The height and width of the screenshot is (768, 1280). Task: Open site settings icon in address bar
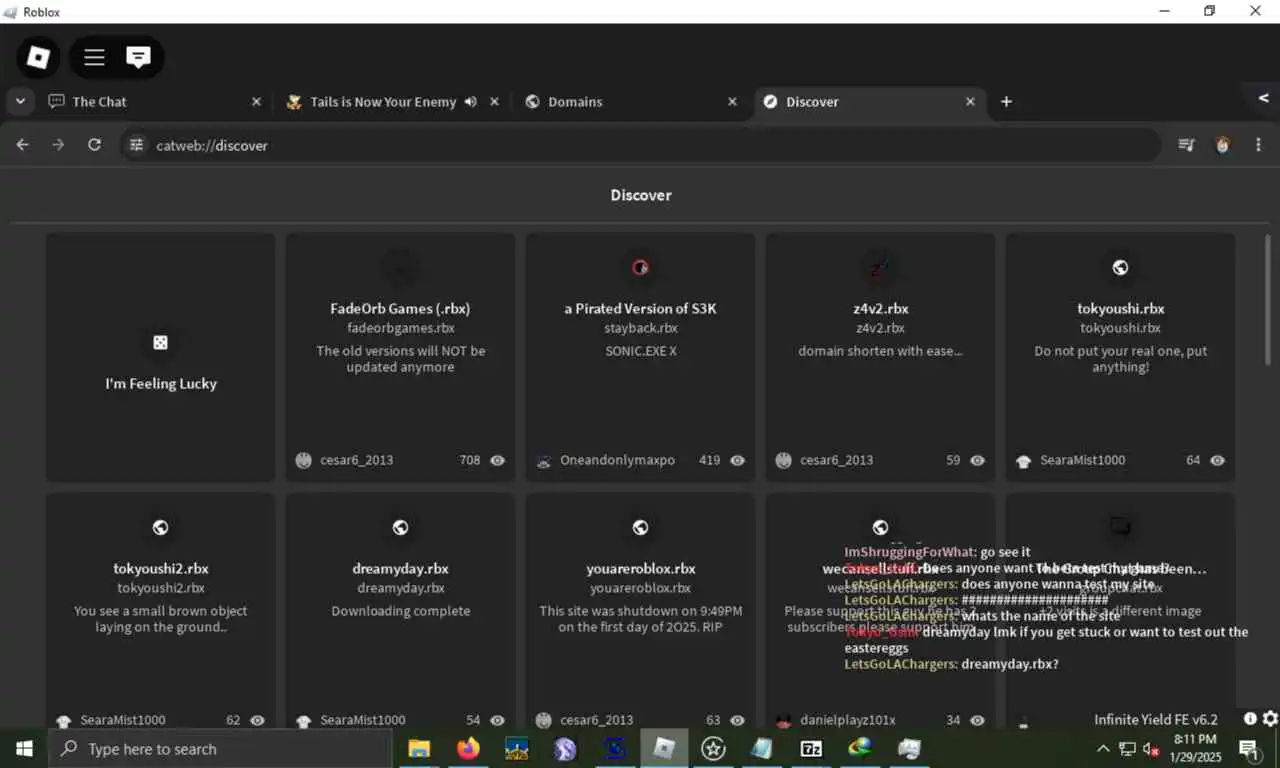(137, 145)
